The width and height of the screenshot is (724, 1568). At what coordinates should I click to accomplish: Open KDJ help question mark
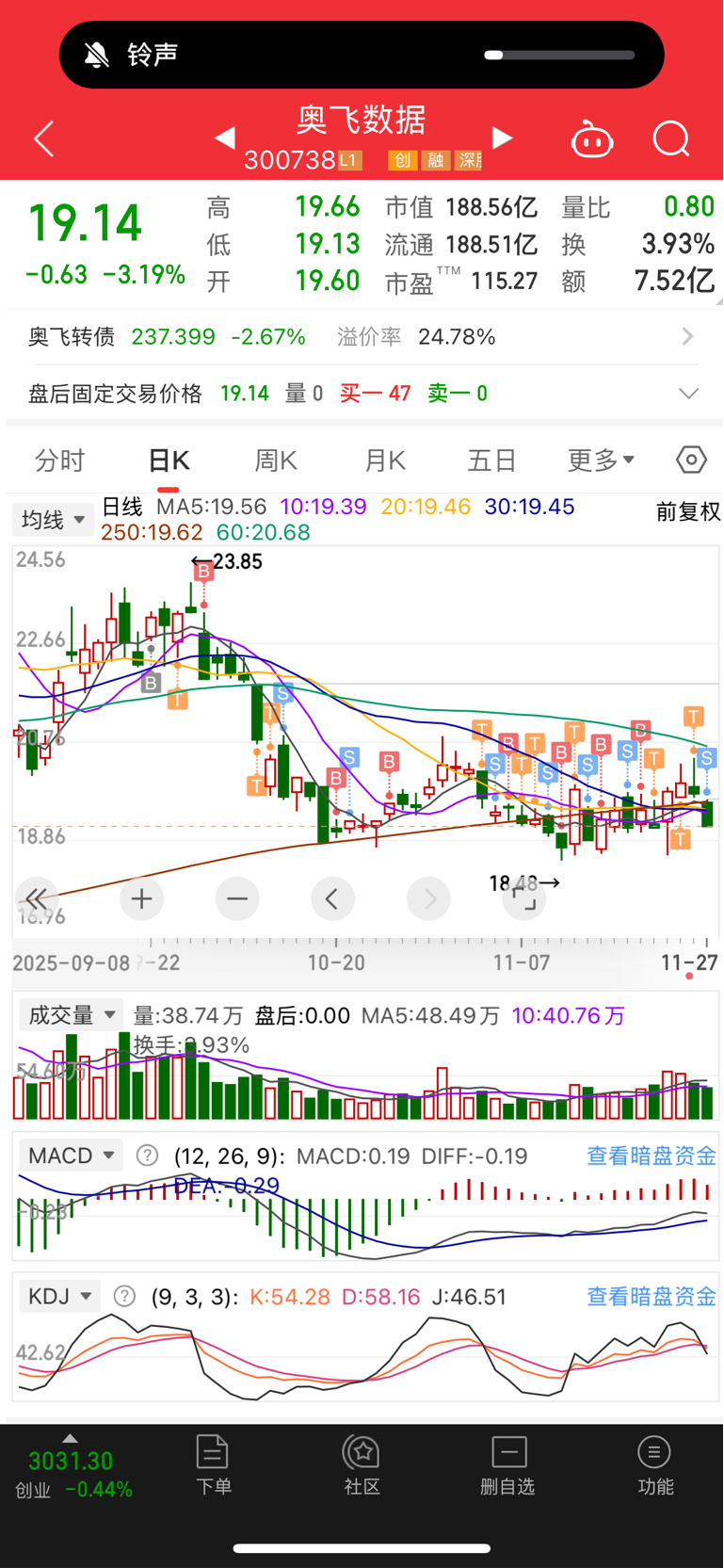tap(124, 1297)
